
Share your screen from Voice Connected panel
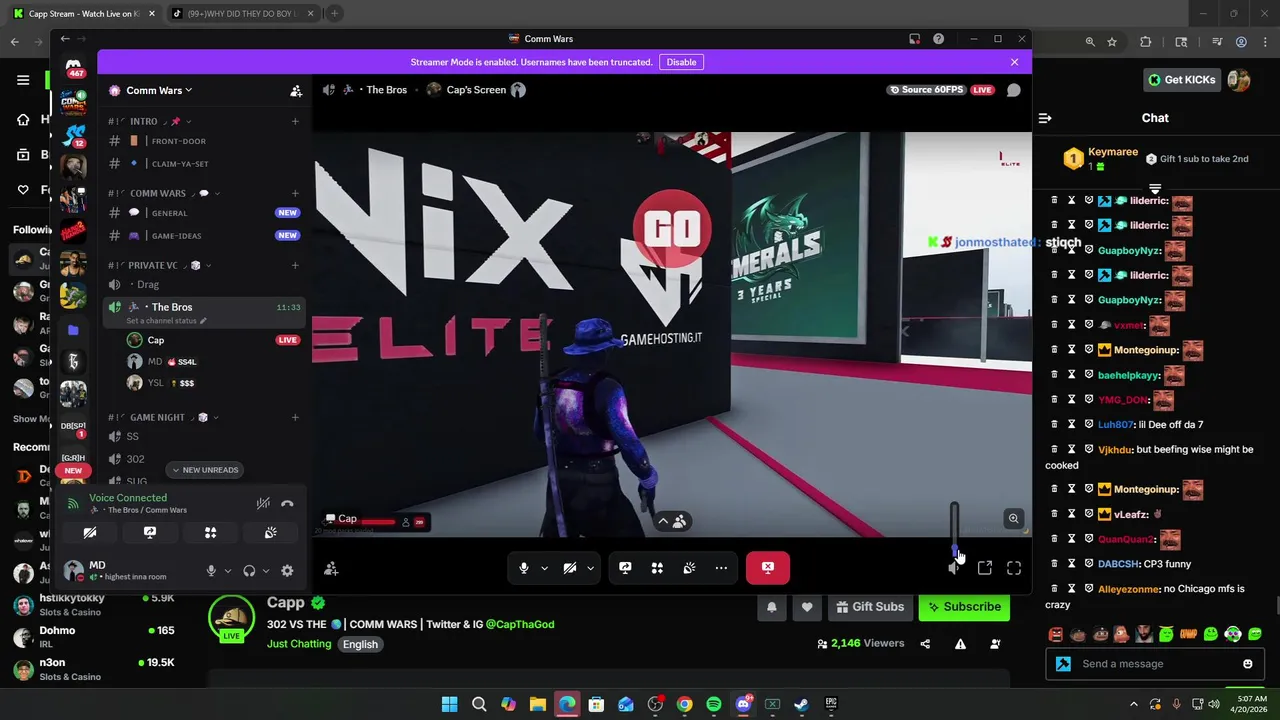click(x=150, y=533)
